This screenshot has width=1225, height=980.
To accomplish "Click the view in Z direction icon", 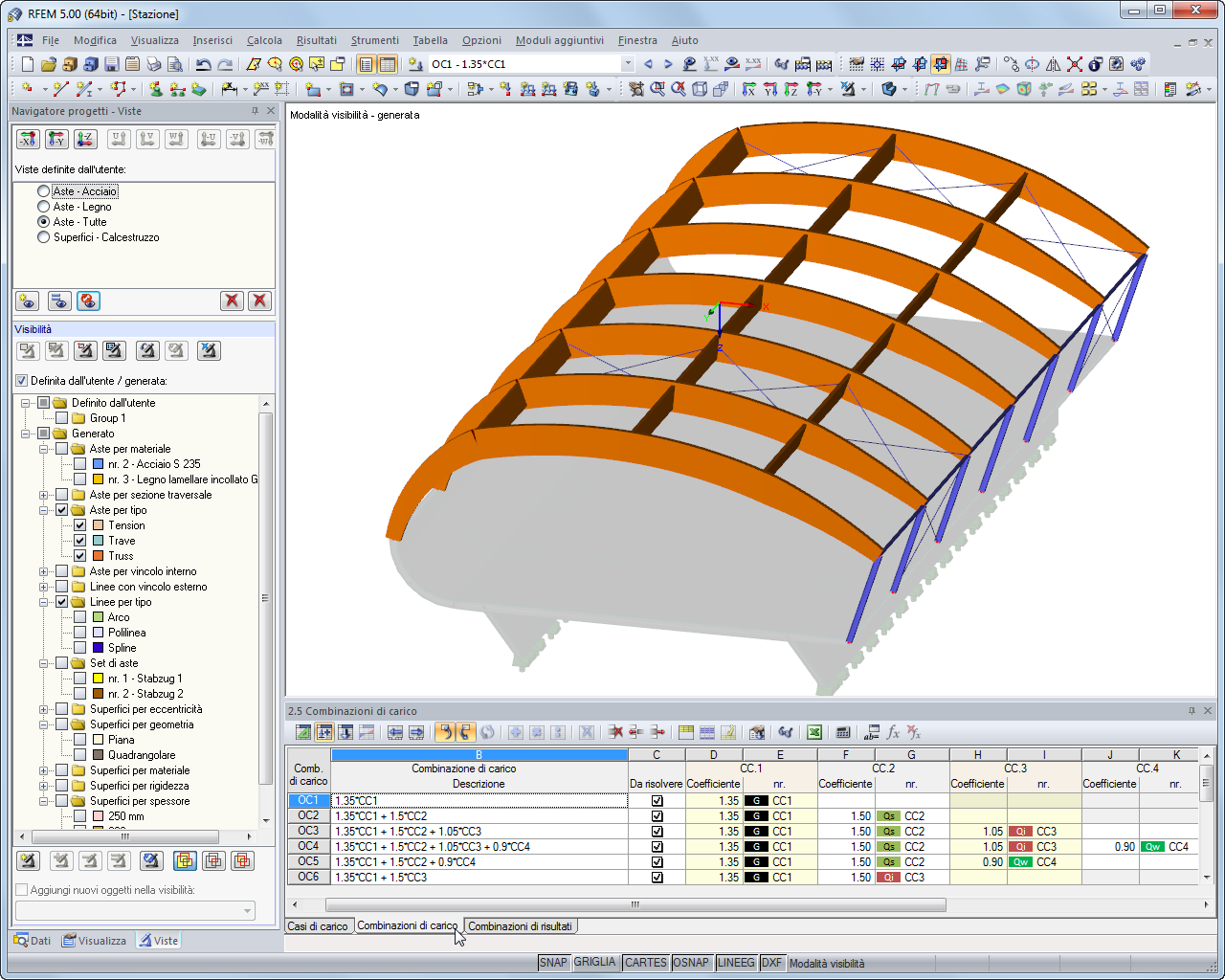I will coord(791,89).
